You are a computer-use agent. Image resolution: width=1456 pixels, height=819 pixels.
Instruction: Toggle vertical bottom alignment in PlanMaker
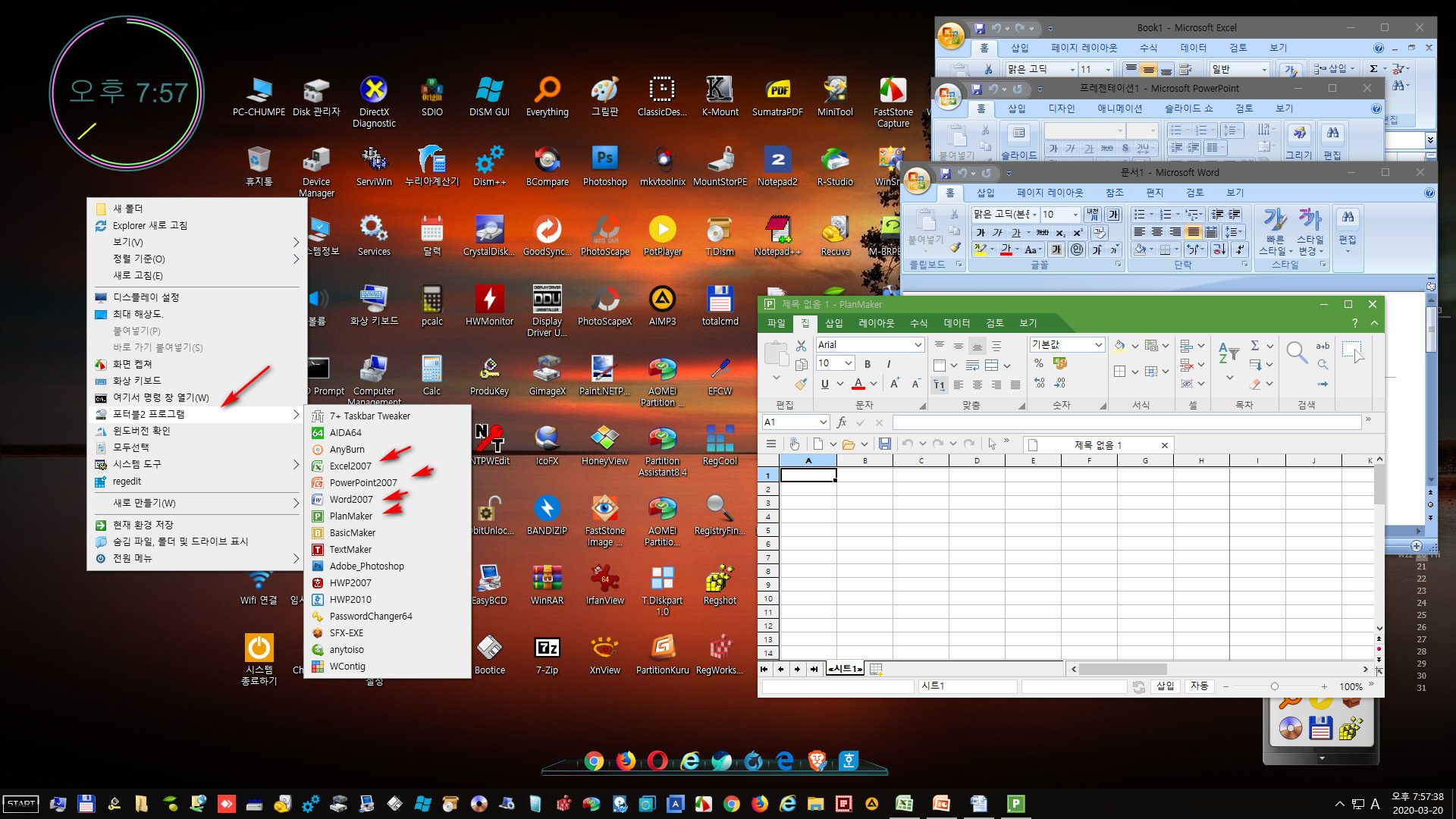click(977, 346)
